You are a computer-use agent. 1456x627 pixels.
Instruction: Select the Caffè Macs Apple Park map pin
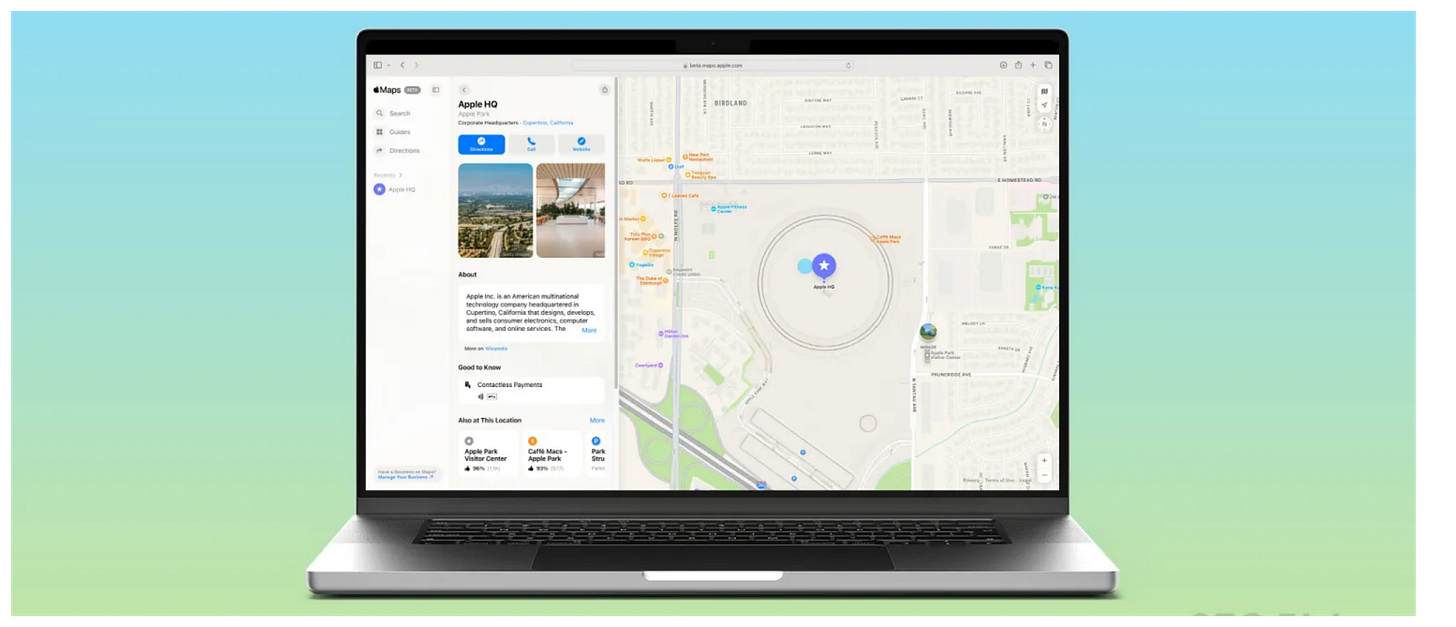tap(874, 239)
